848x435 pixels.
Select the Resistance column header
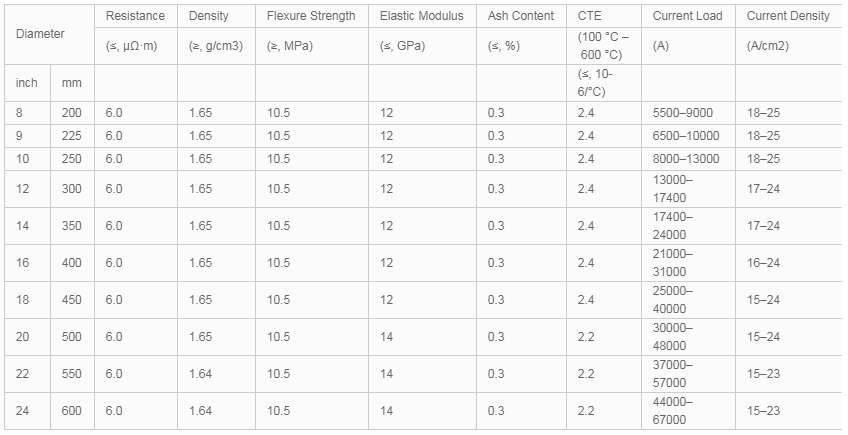pyautogui.click(x=135, y=16)
